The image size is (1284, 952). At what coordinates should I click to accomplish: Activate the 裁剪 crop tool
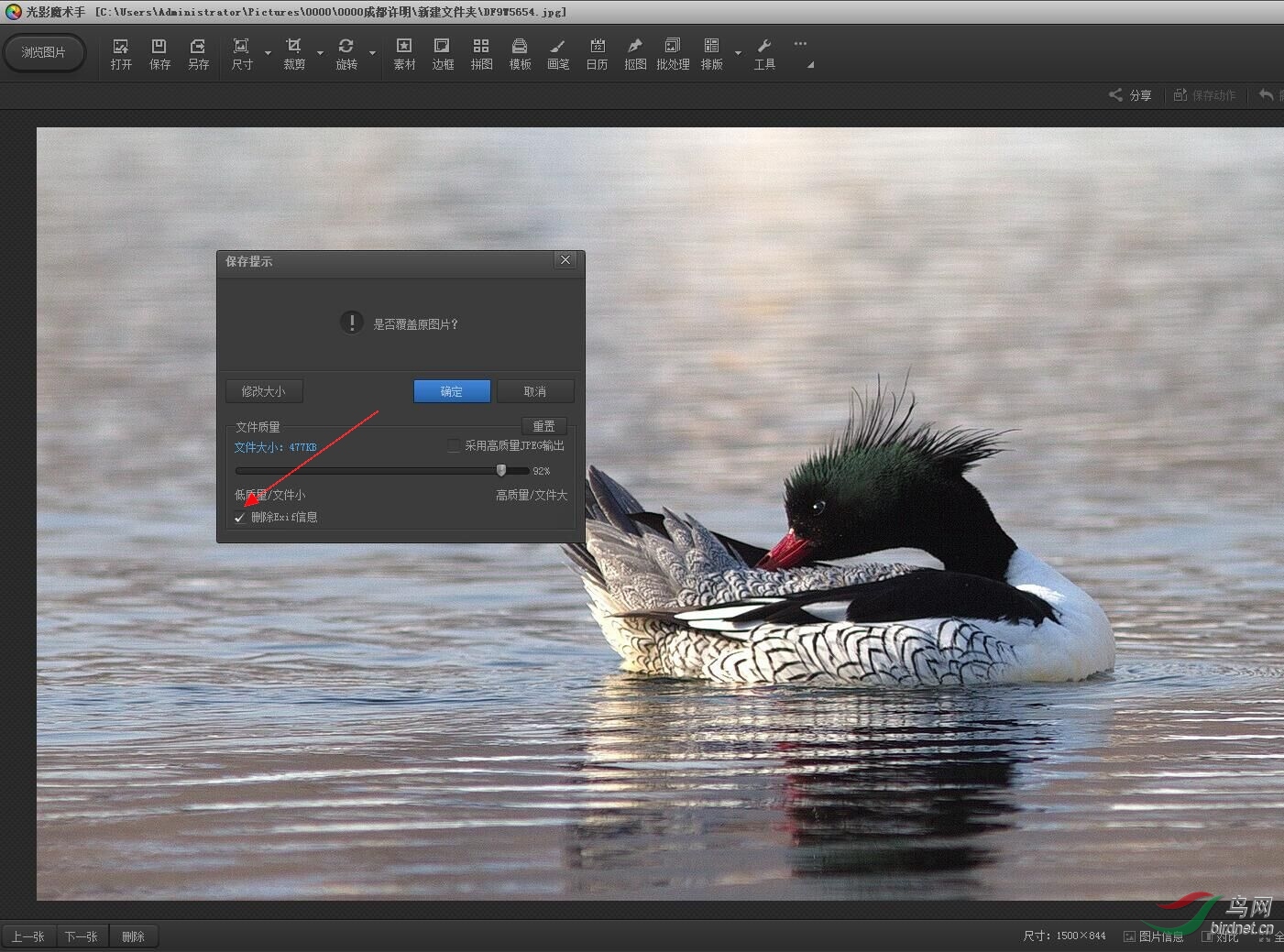294,53
